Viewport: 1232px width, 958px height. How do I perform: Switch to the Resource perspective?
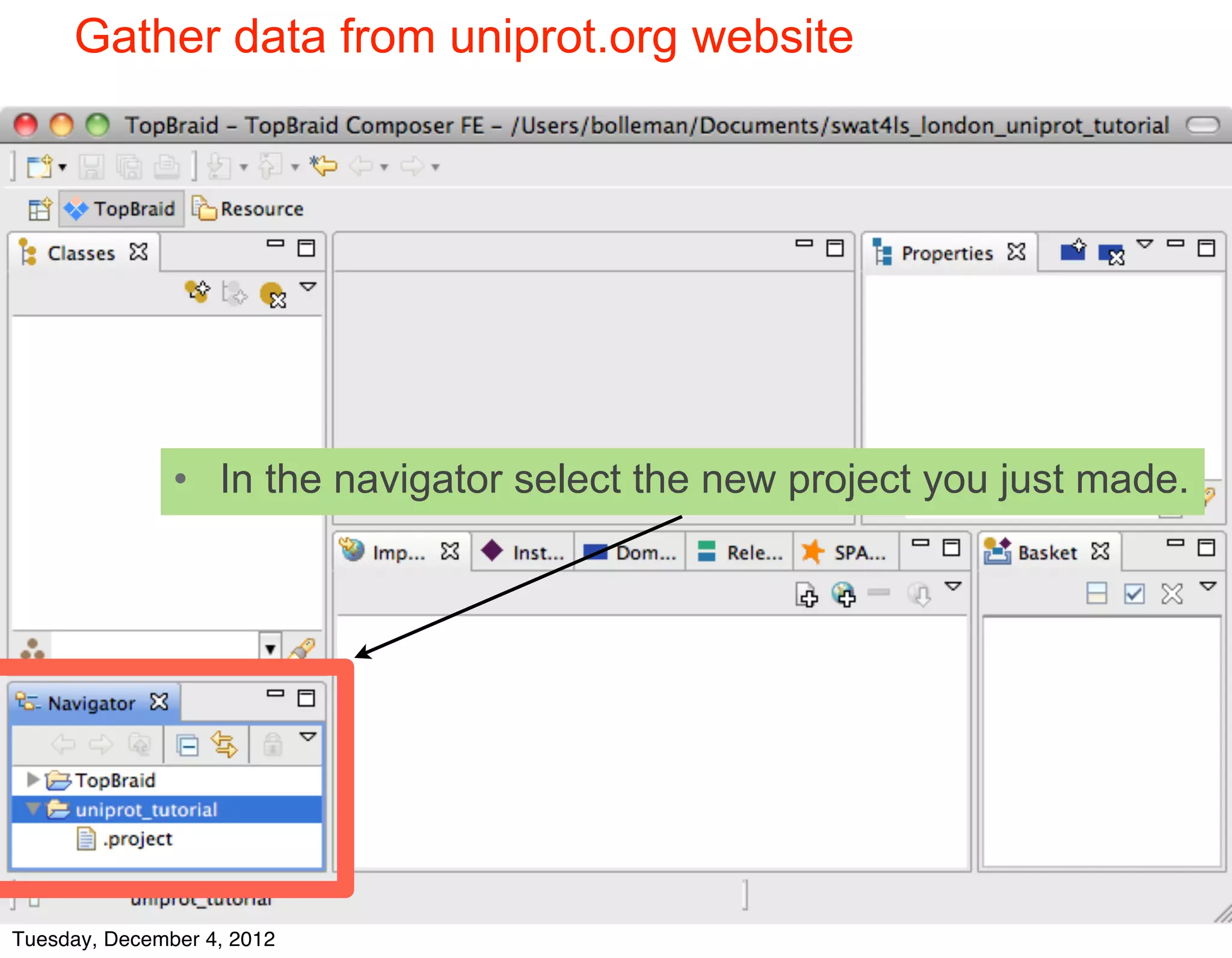point(248,209)
